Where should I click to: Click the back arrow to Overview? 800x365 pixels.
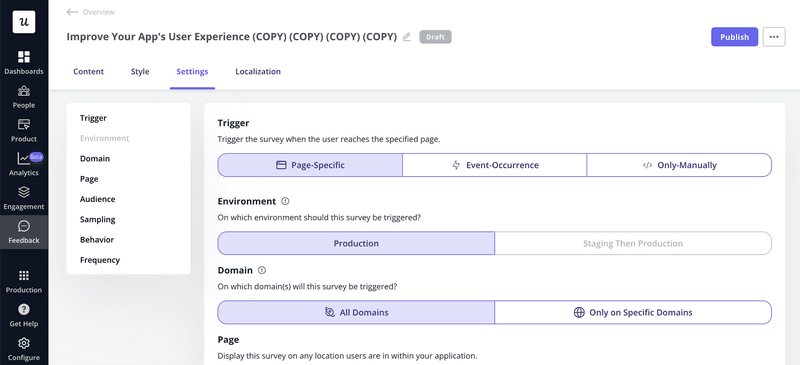click(x=72, y=12)
